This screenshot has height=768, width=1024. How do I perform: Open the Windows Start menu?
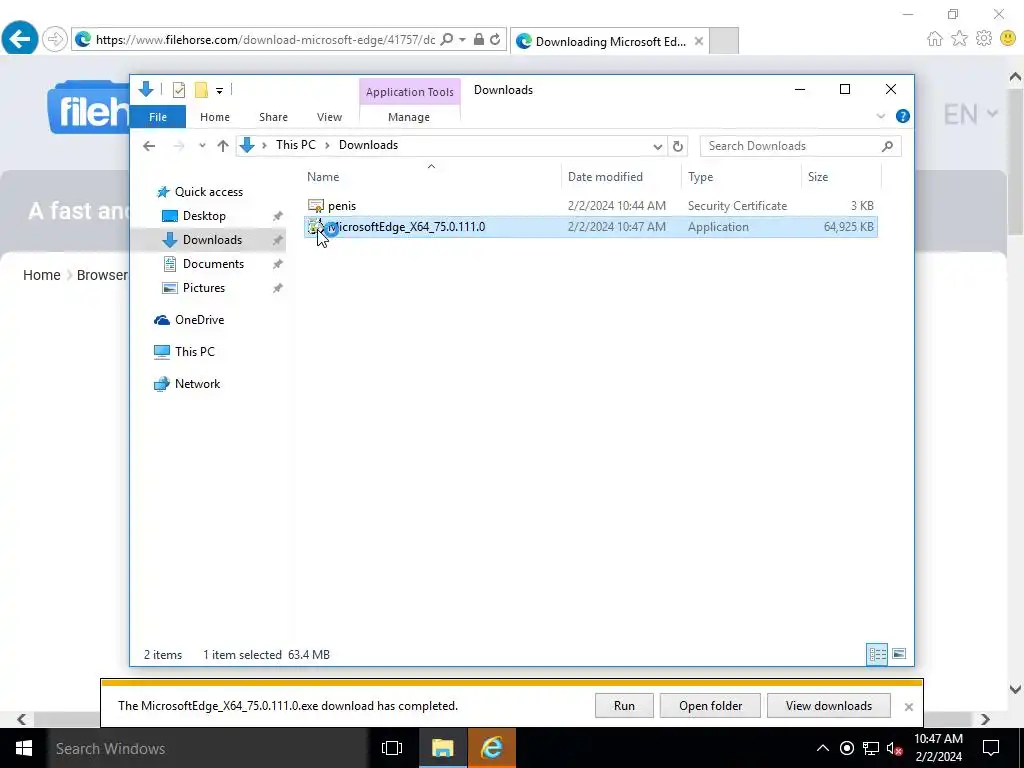pos(24,748)
